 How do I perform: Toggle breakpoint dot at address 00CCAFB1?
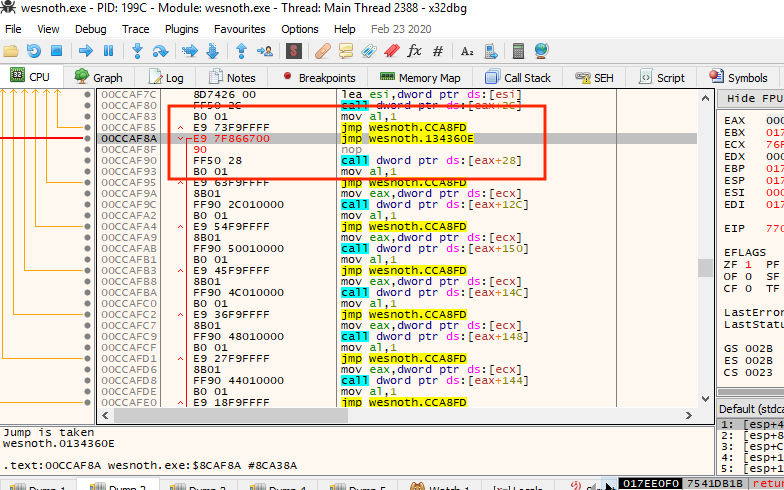point(88,260)
